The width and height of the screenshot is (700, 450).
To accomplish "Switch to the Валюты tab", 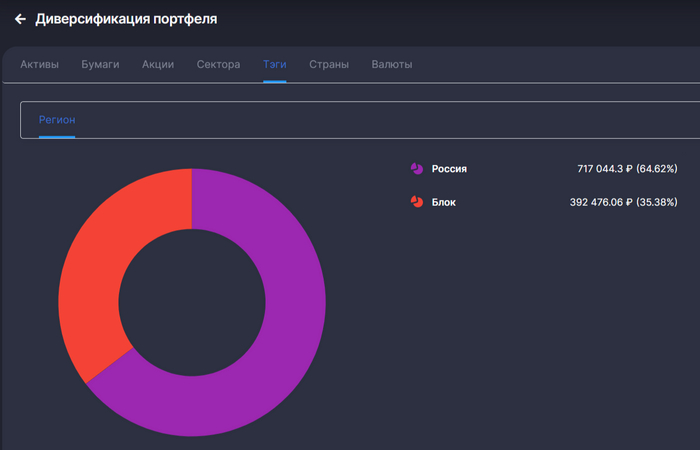I will 392,65.
